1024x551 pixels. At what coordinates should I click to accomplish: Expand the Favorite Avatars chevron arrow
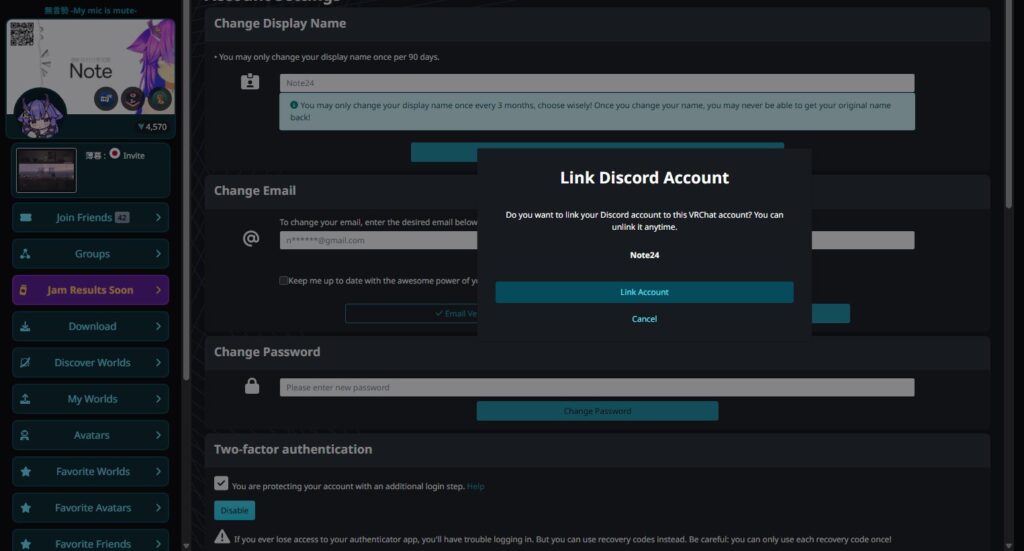click(158, 508)
